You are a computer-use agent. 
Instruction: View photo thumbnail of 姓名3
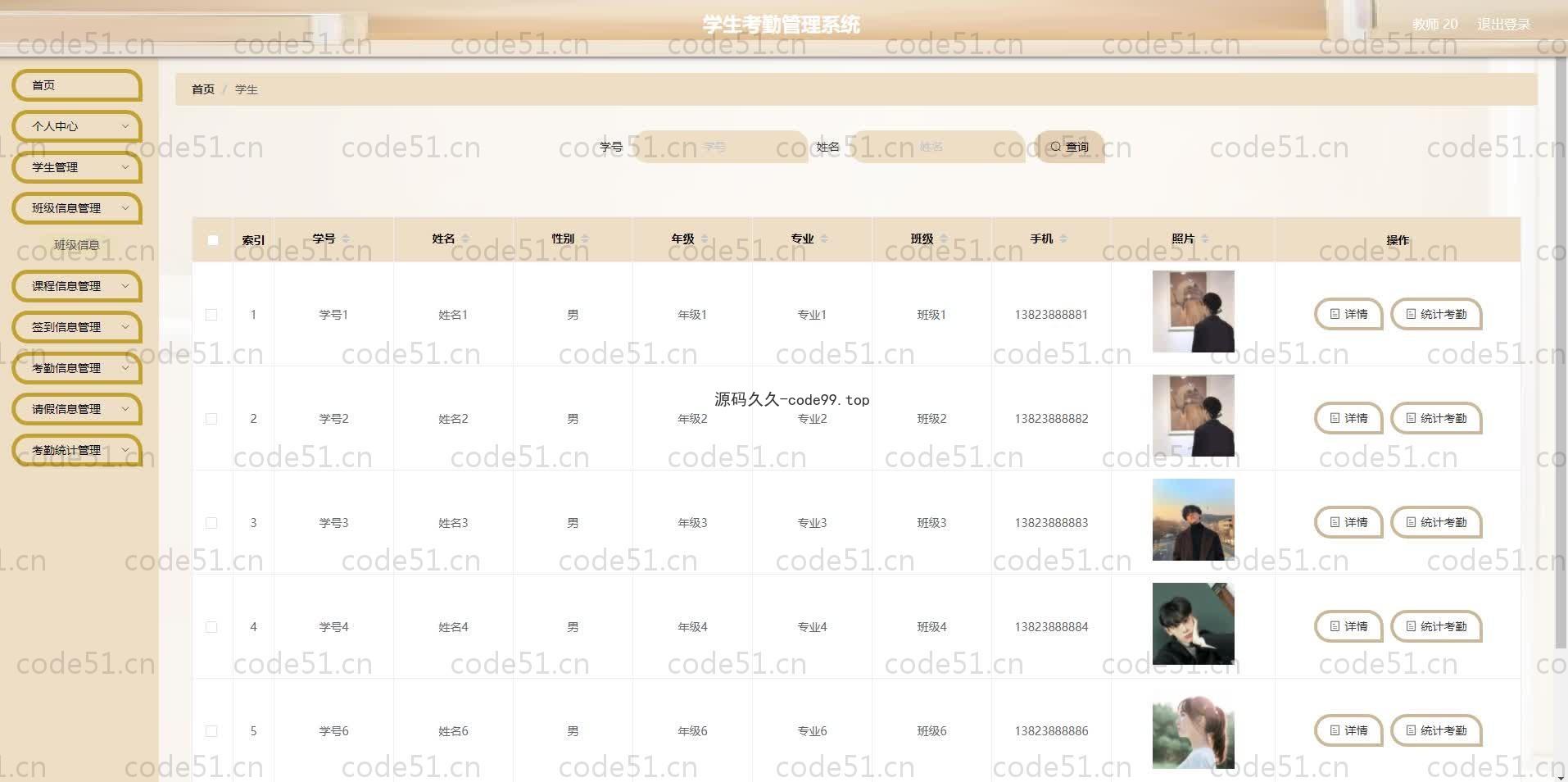pyautogui.click(x=1193, y=520)
